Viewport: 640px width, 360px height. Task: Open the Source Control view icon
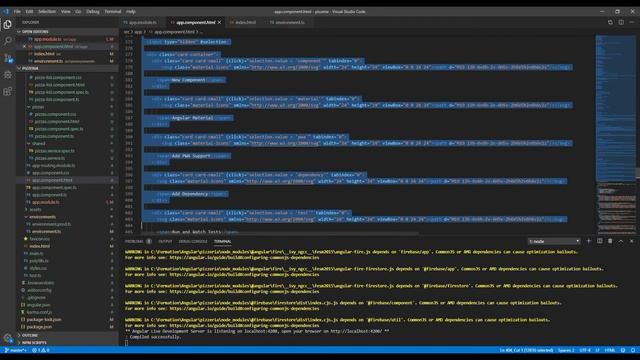pos(7,58)
